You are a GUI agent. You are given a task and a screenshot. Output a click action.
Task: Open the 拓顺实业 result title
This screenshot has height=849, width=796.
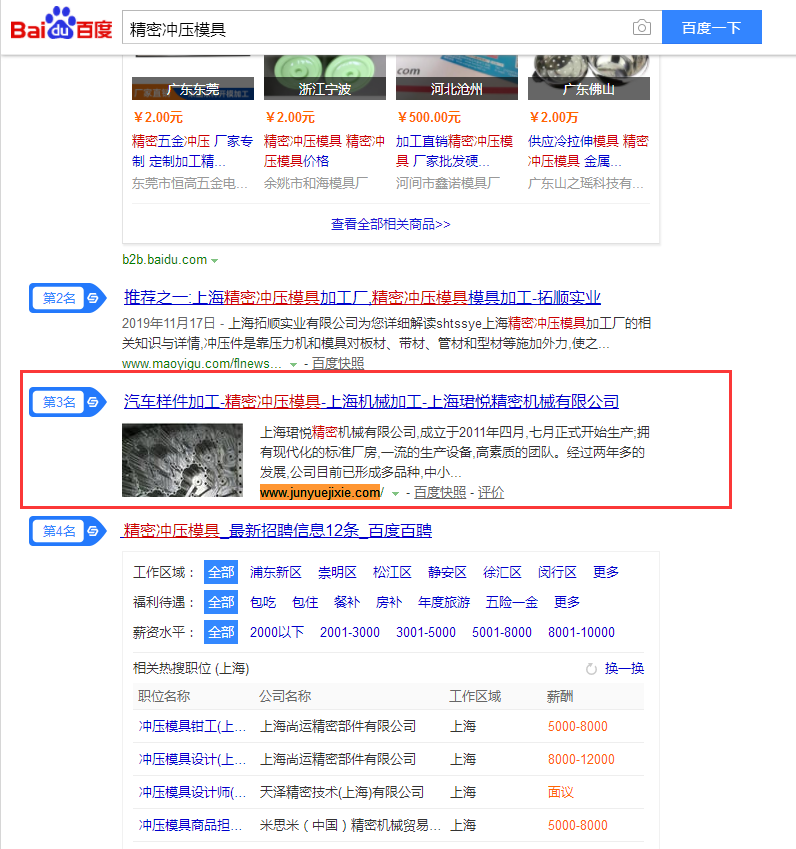(362, 297)
